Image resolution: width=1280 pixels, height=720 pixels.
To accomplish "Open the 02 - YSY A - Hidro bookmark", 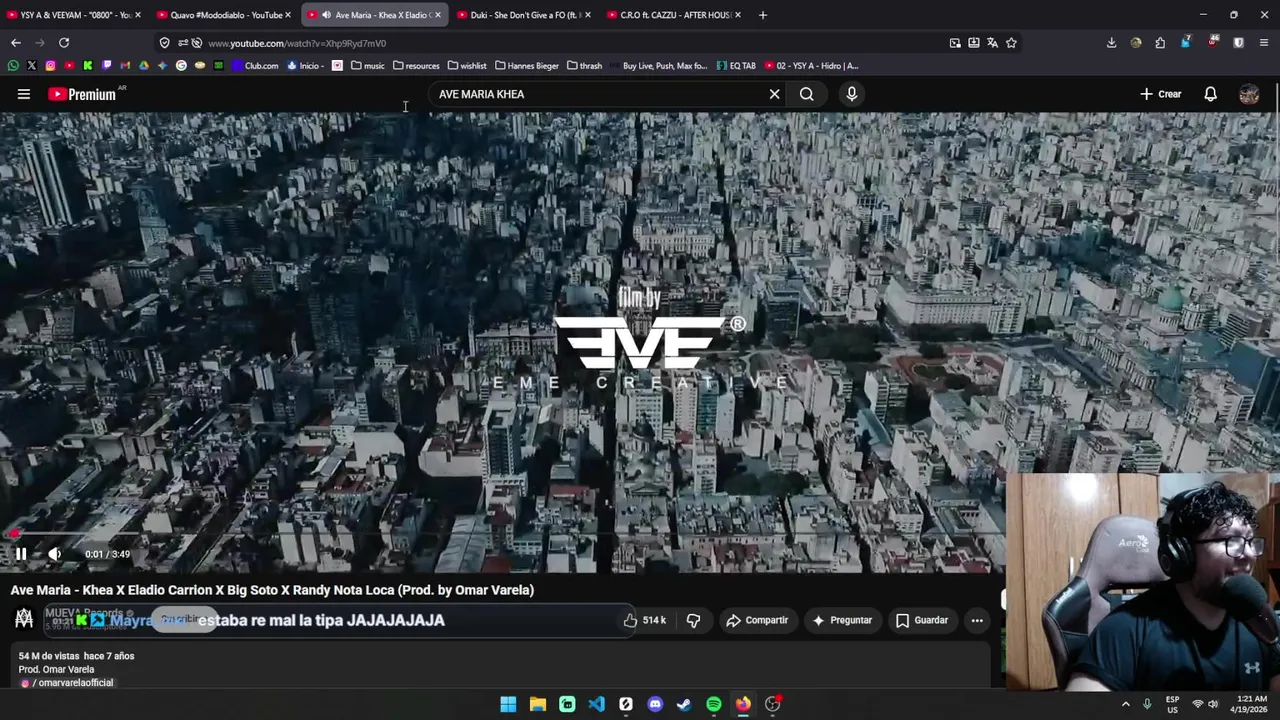I will pyautogui.click(x=811, y=66).
